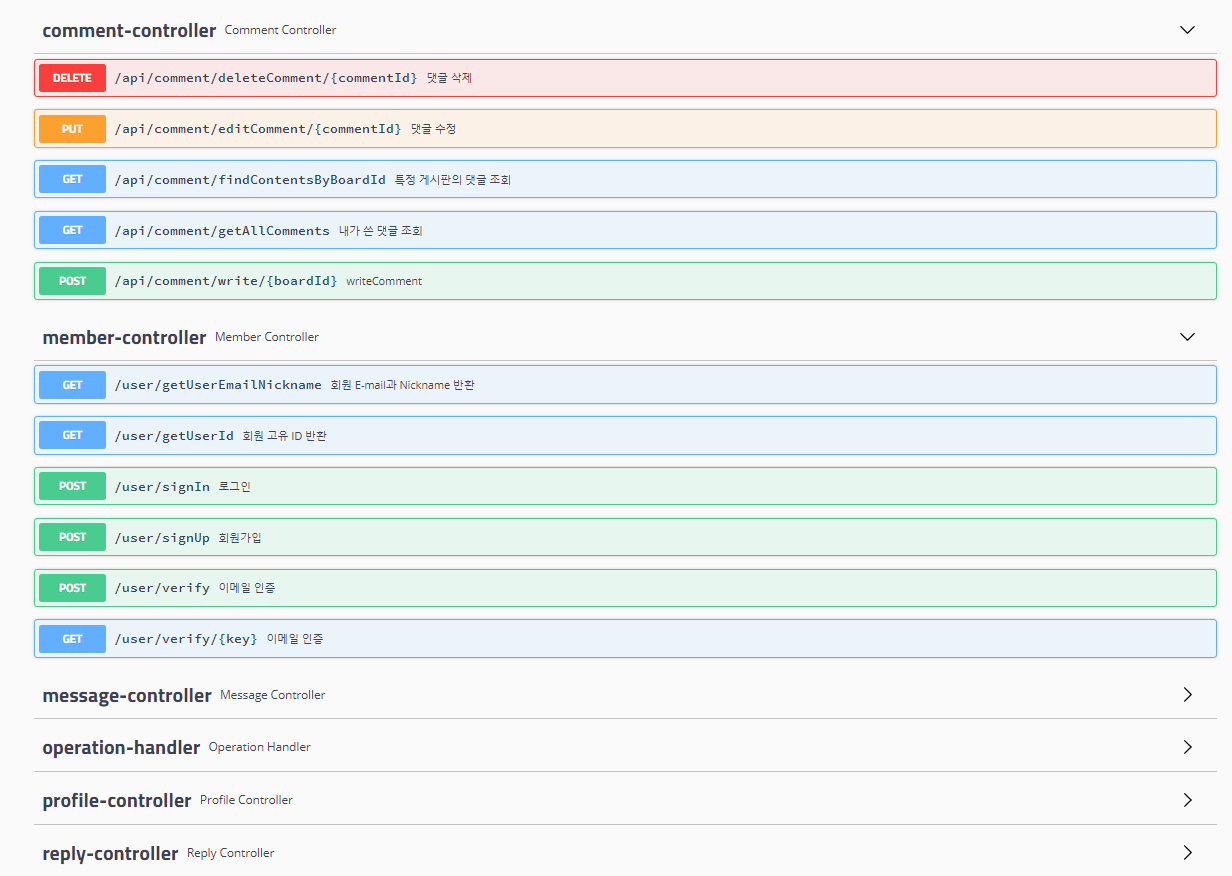1232x876 pixels.
Task: Open GET /user/verify/{key} endpoint
Action: point(186,639)
